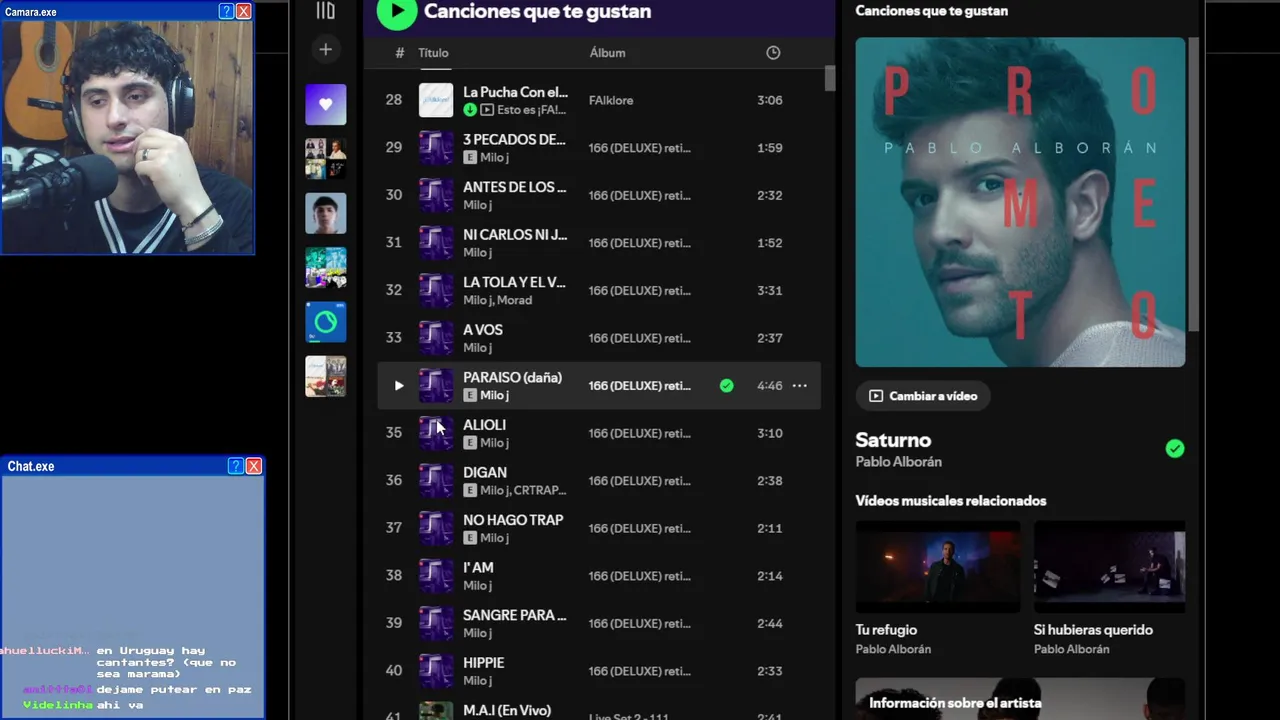The image size is (1280, 720).
Task: Click help button on Chat.exe window
Action: [x=235, y=466]
